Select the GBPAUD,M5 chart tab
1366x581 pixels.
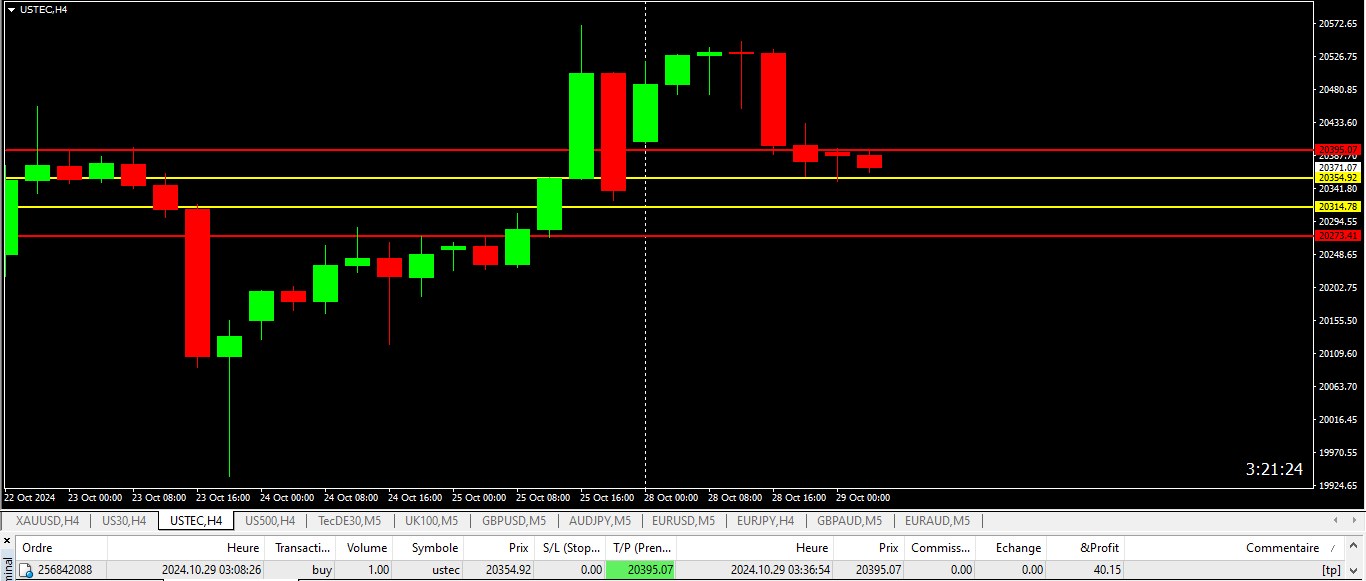click(849, 521)
